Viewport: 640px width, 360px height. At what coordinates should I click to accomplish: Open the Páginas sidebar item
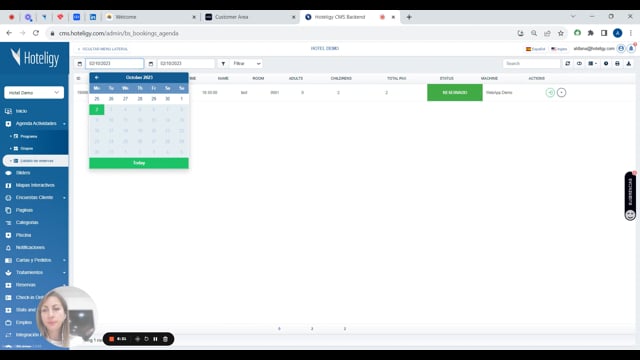pyautogui.click(x=24, y=210)
